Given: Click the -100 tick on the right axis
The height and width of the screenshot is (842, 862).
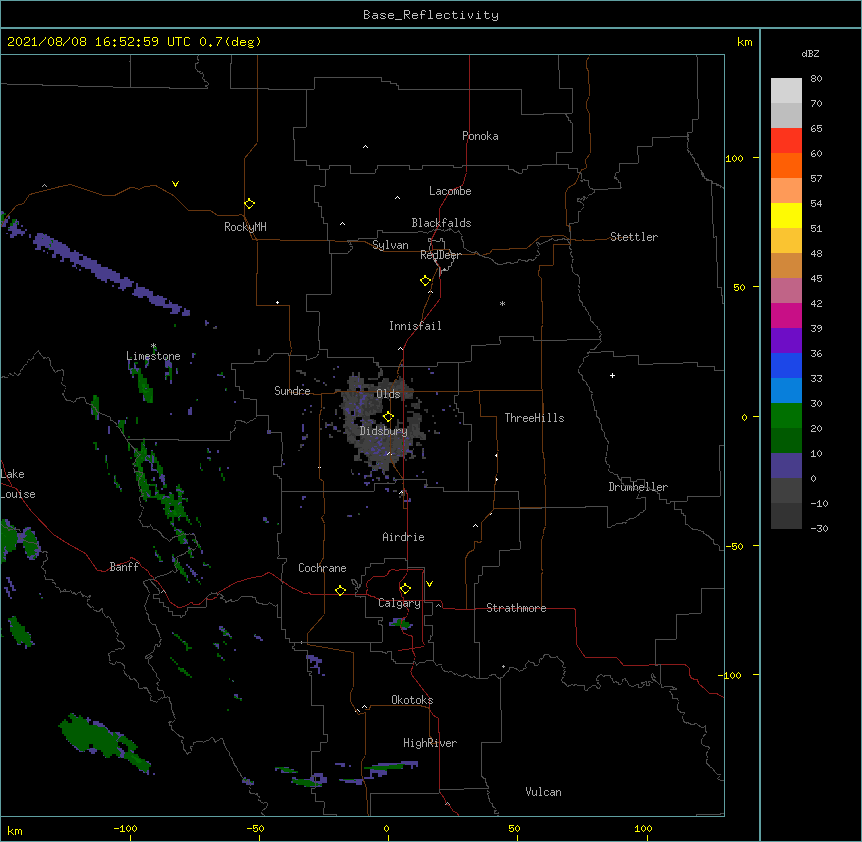Looking at the screenshot, I should click(731, 675).
